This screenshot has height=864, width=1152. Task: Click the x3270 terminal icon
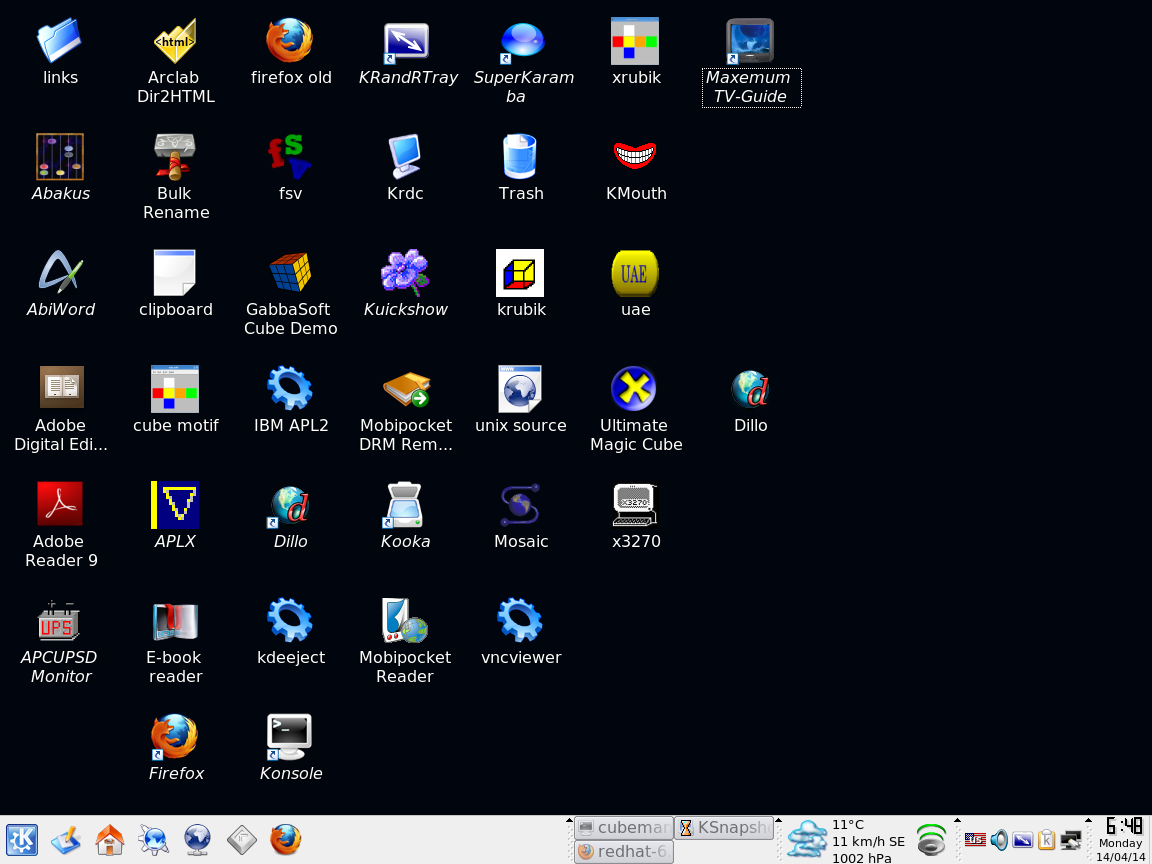pyautogui.click(x=636, y=505)
